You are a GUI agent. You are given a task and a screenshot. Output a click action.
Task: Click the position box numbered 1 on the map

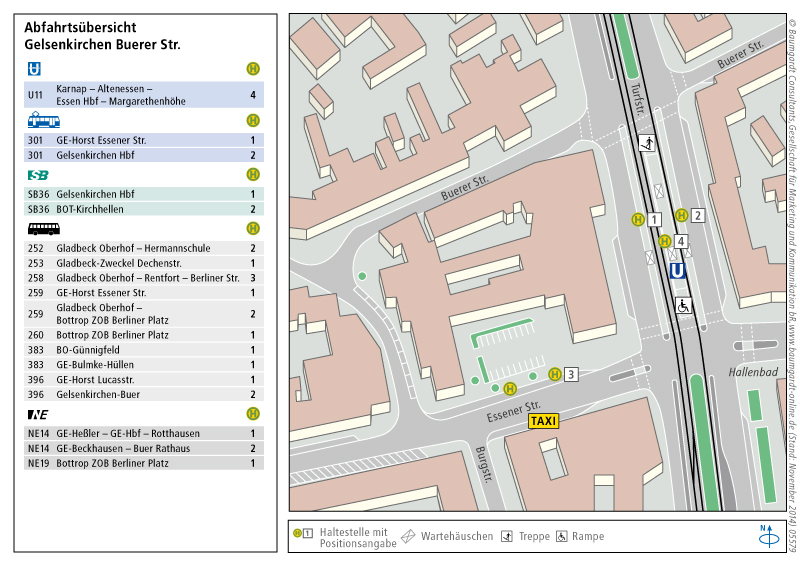pyautogui.click(x=654, y=219)
